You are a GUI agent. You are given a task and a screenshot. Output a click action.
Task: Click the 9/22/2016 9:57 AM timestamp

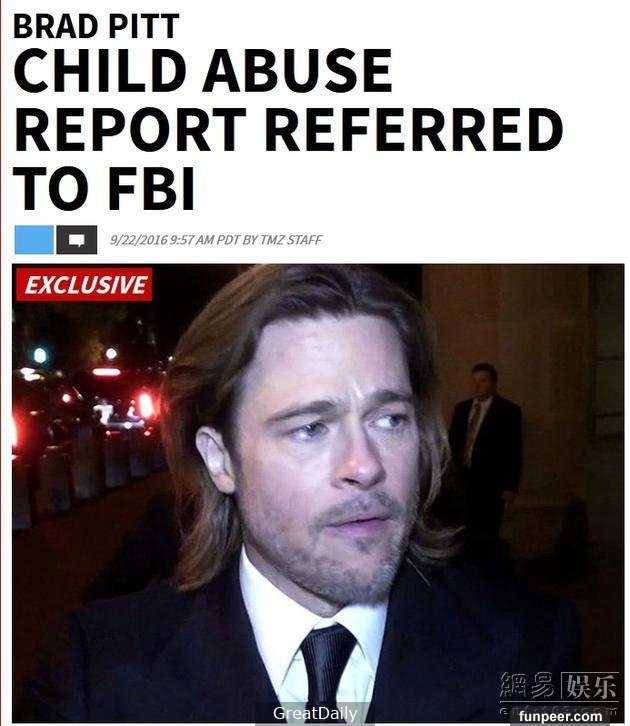162,240
